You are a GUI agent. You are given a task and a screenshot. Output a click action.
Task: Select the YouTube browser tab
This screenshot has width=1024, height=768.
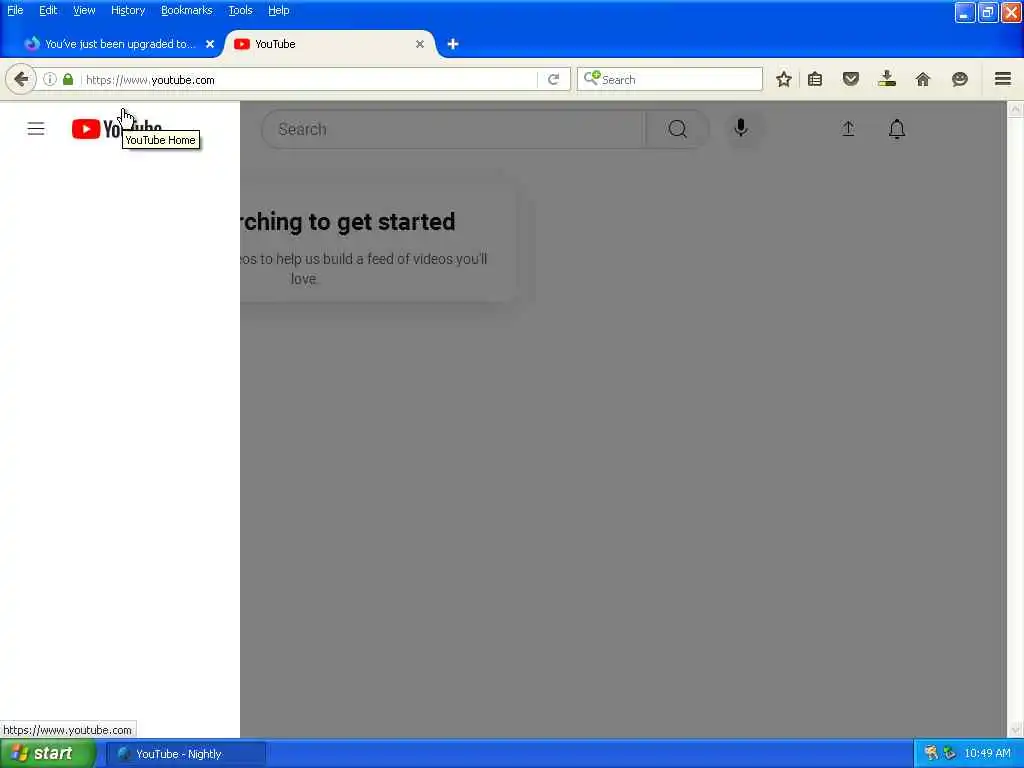click(x=330, y=44)
